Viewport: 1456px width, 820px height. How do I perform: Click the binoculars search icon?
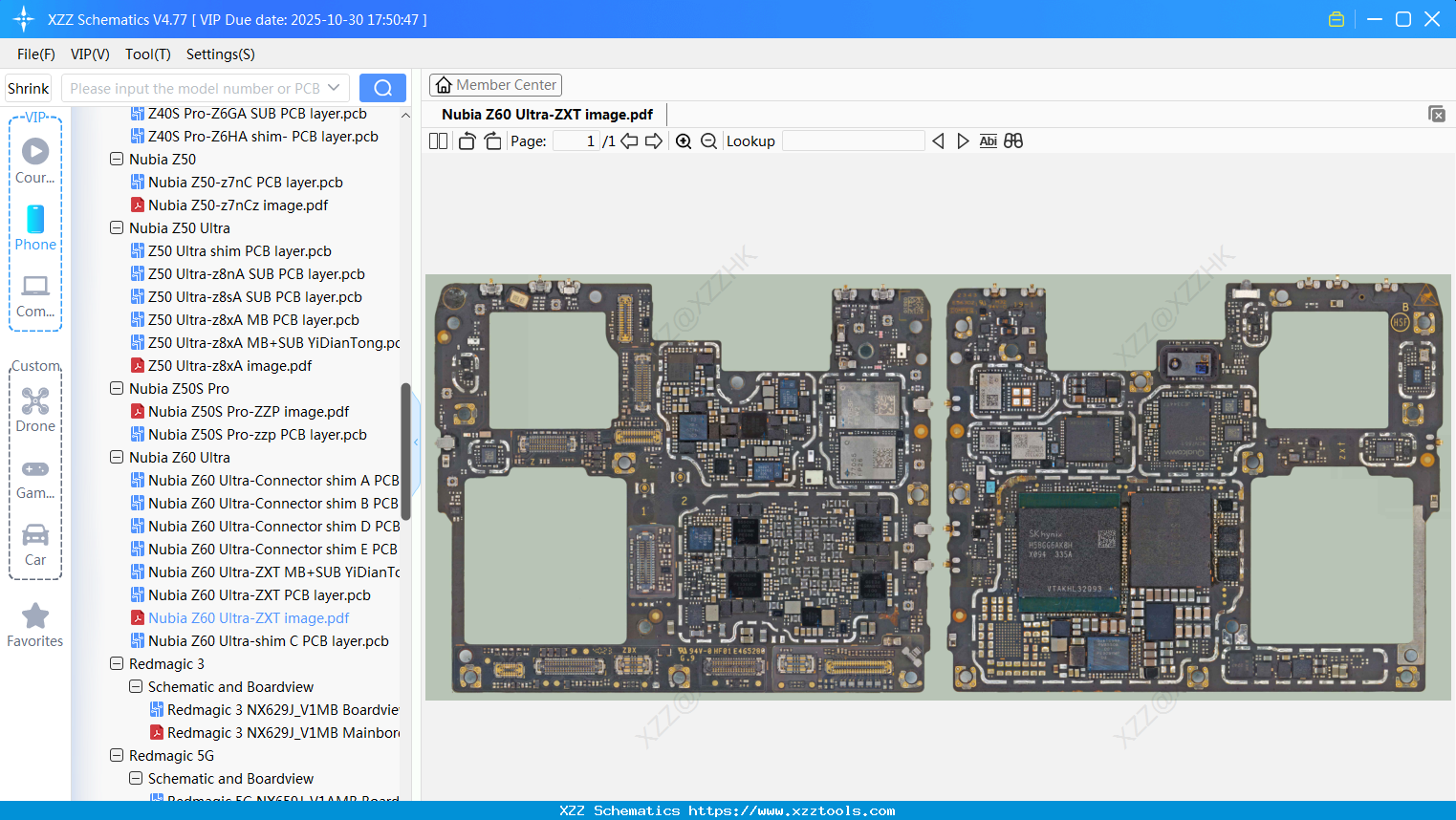pyautogui.click(x=1013, y=141)
